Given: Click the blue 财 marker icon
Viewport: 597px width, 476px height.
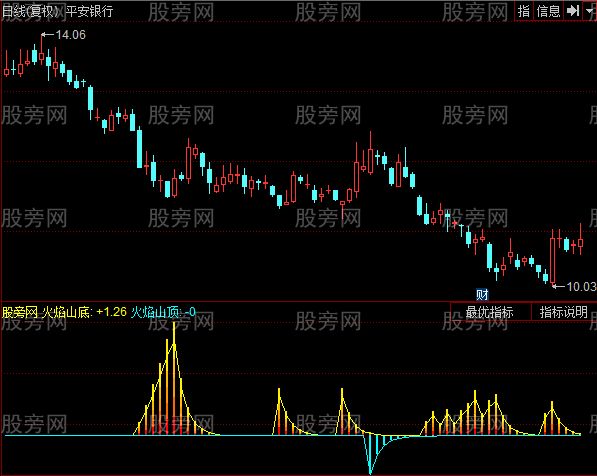Looking at the screenshot, I should click(x=482, y=294).
